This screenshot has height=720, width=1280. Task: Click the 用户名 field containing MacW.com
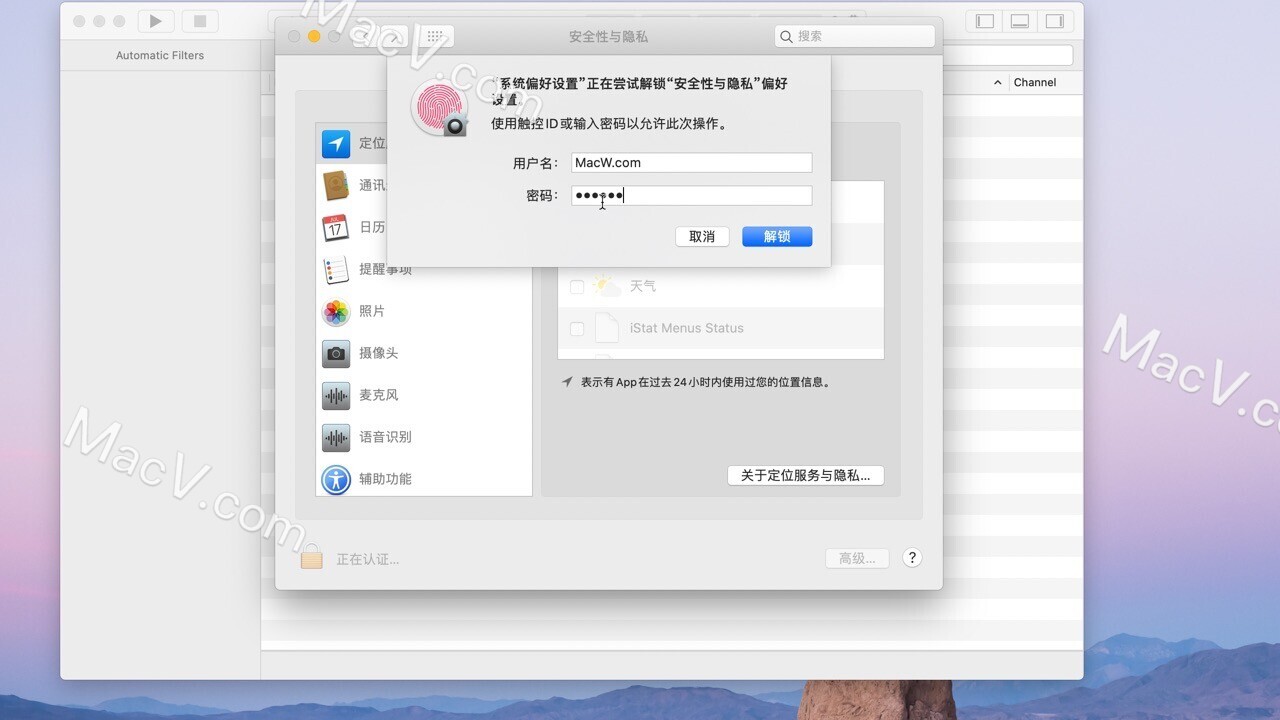tap(692, 163)
